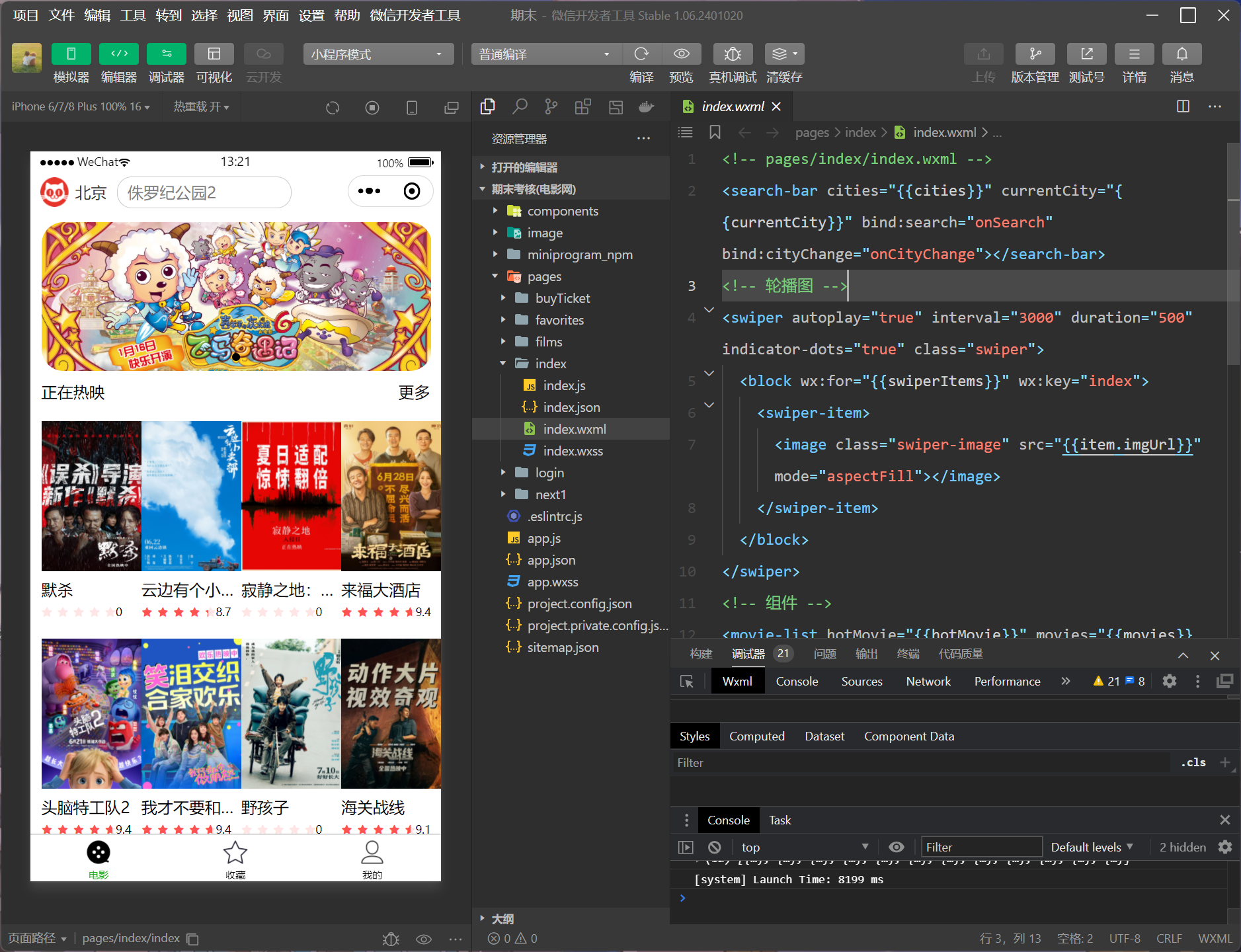Switch to the Console devtools tab
The image size is (1241, 952).
797,682
